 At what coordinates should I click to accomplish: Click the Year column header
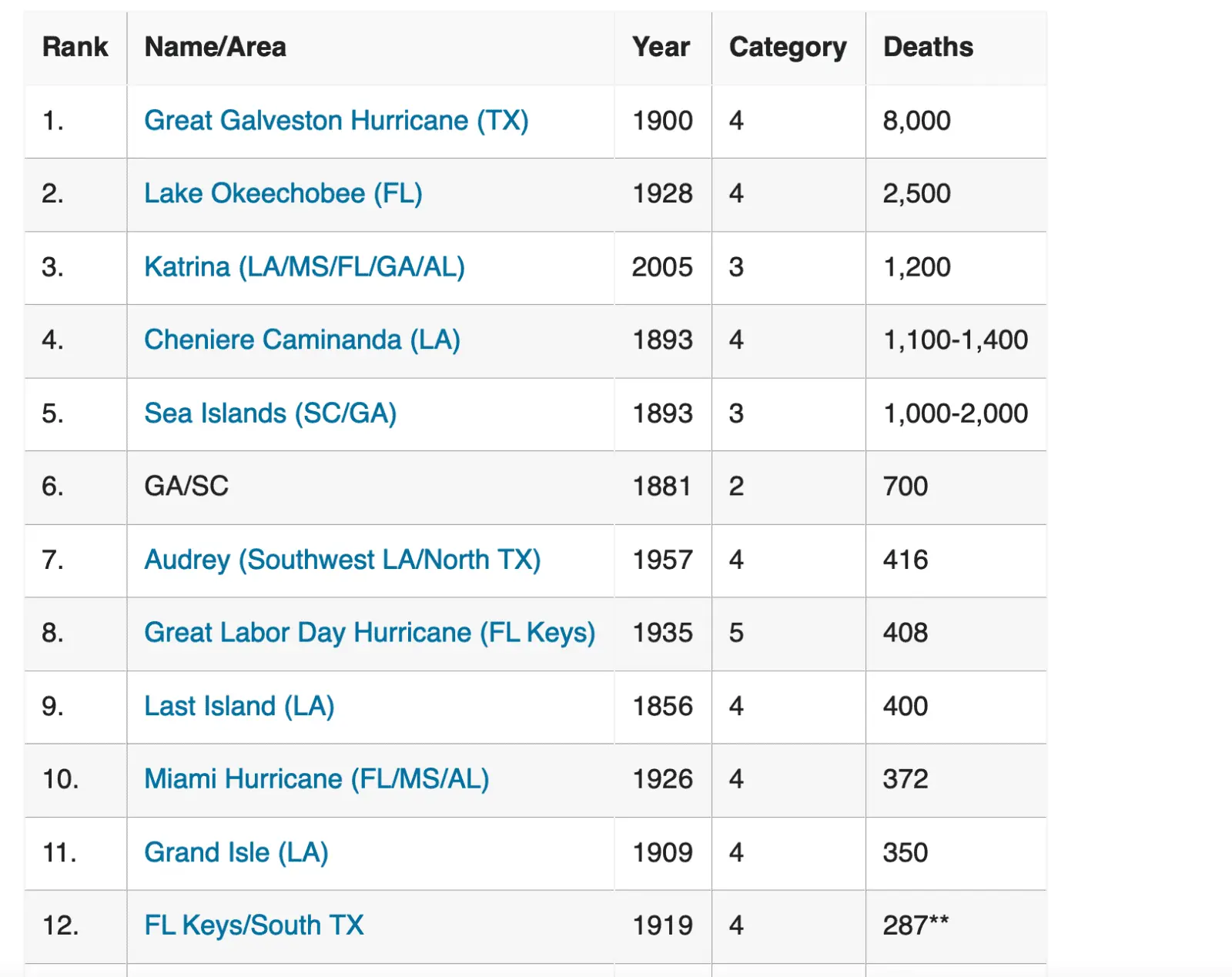[661, 47]
